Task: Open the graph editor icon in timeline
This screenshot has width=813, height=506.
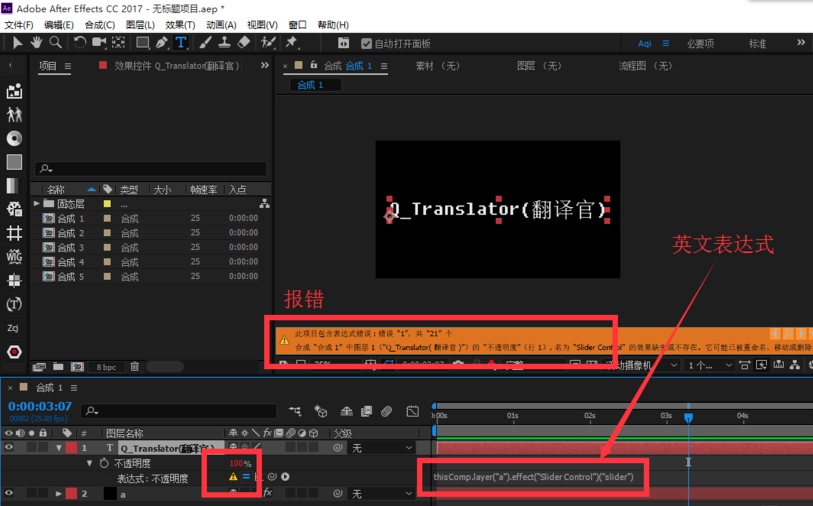Action: pyautogui.click(x=413, y=411)
